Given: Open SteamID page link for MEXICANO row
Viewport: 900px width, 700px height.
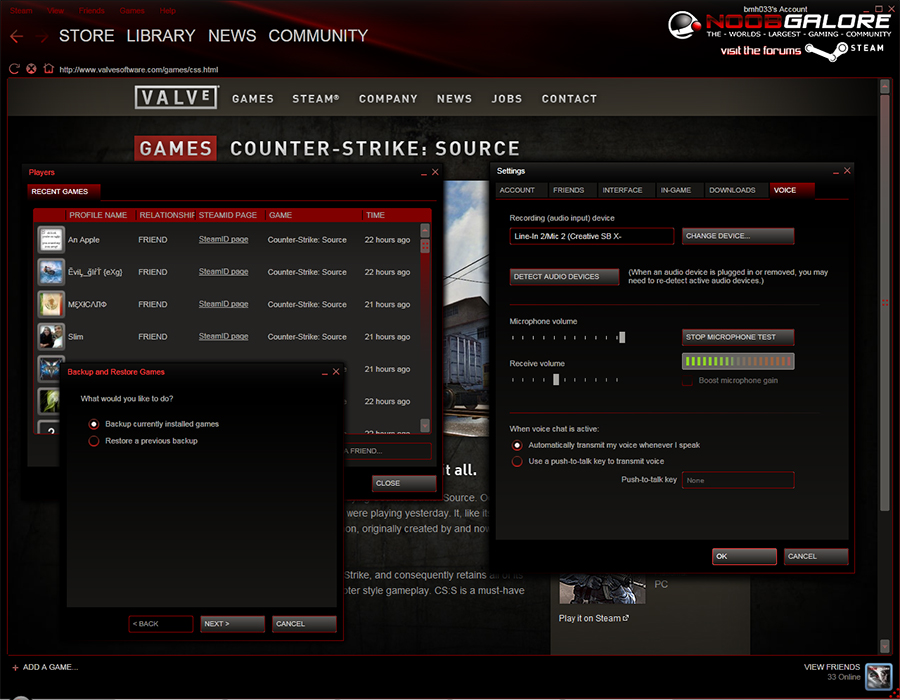Looking at the screenshot, I should coord(223,304).
